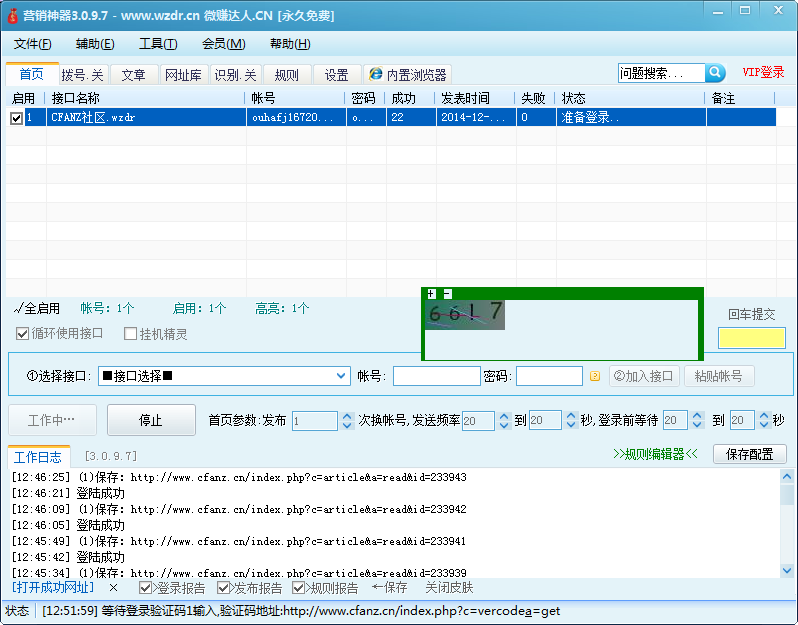Toggle the 循环使用接口 checkbox
The height and width of the screenshot is (625, 798).
click(x=22, y=334)
